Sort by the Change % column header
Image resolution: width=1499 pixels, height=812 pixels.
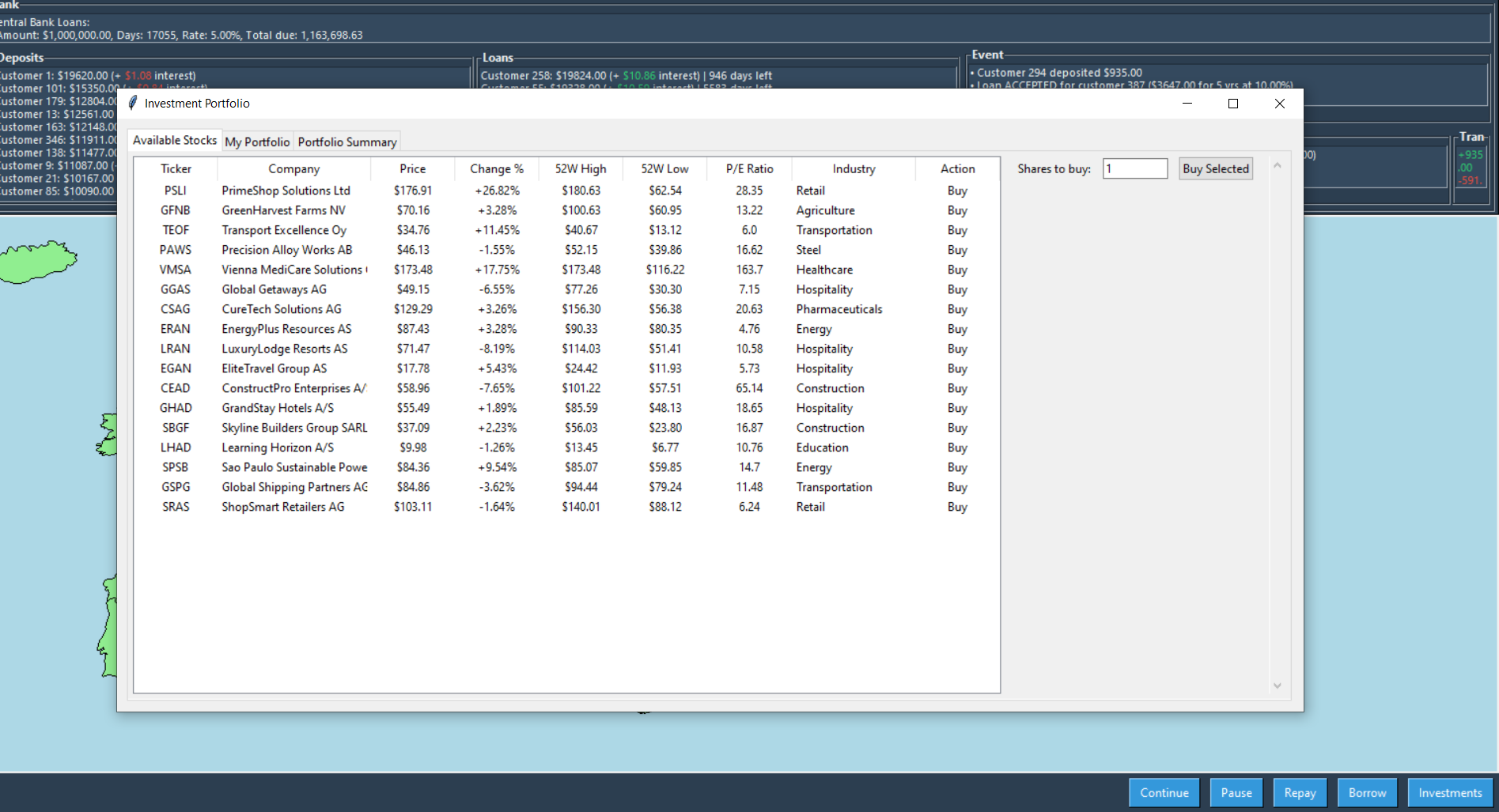496,168
